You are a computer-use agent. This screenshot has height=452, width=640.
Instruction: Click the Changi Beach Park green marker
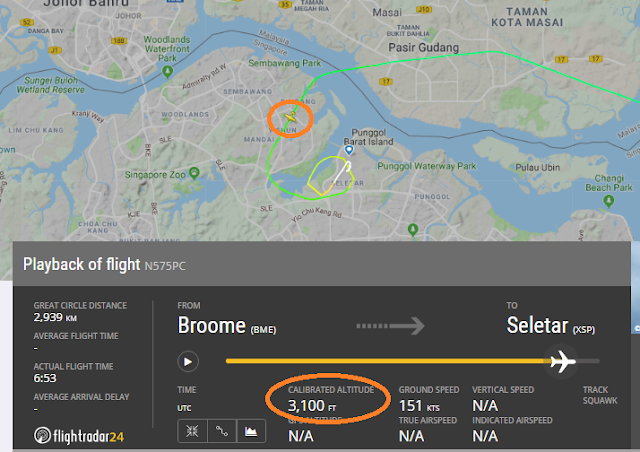609,201
